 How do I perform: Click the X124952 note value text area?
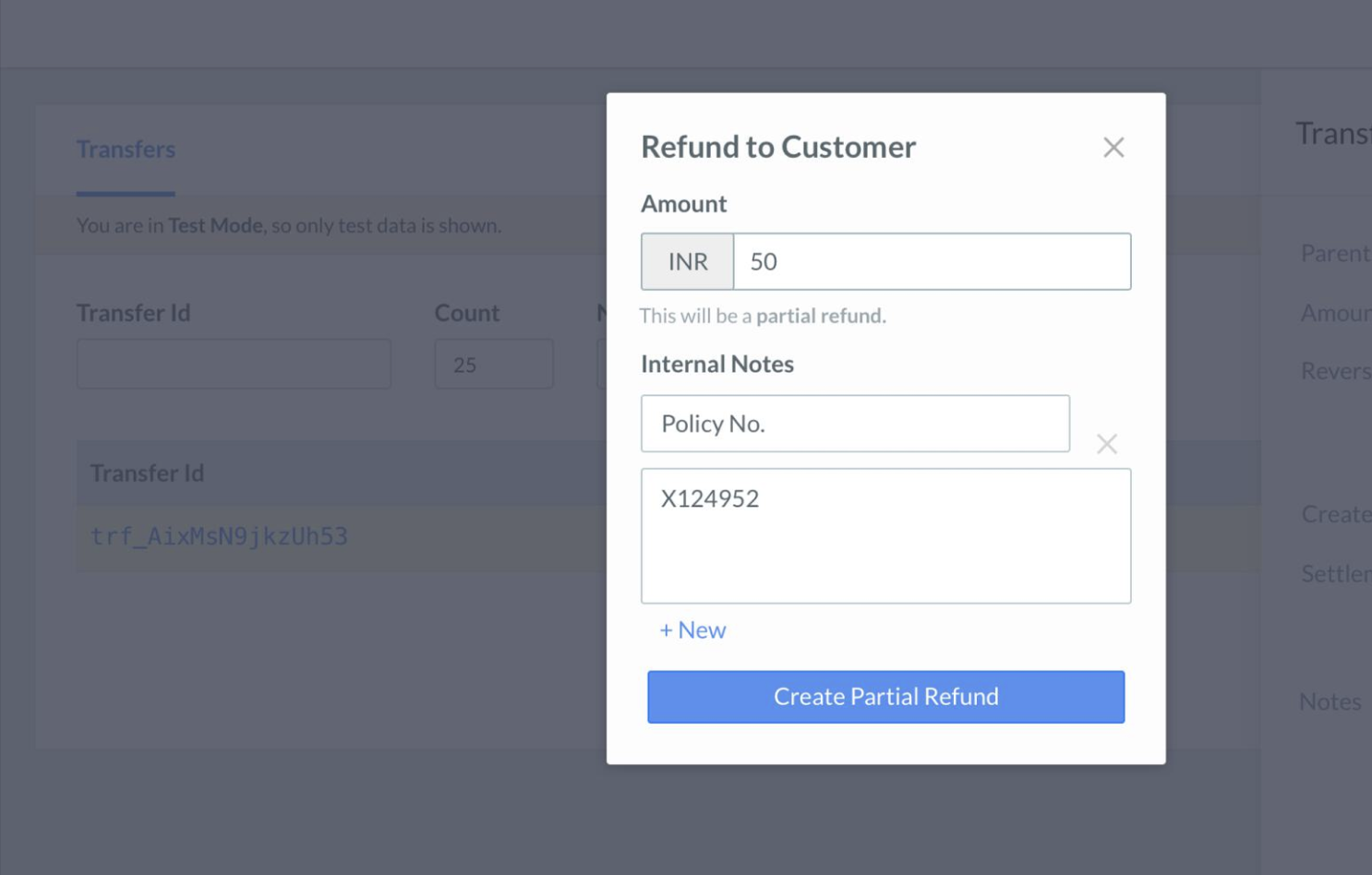pos(885,536)
